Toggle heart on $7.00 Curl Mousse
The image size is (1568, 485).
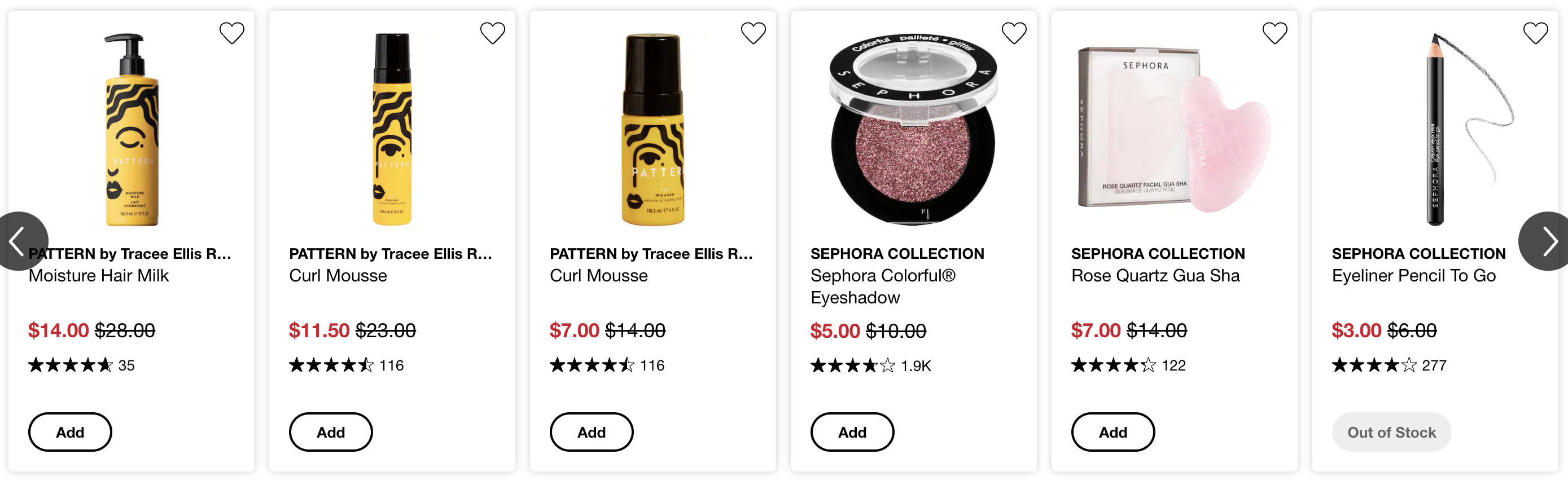click(753, 33)
